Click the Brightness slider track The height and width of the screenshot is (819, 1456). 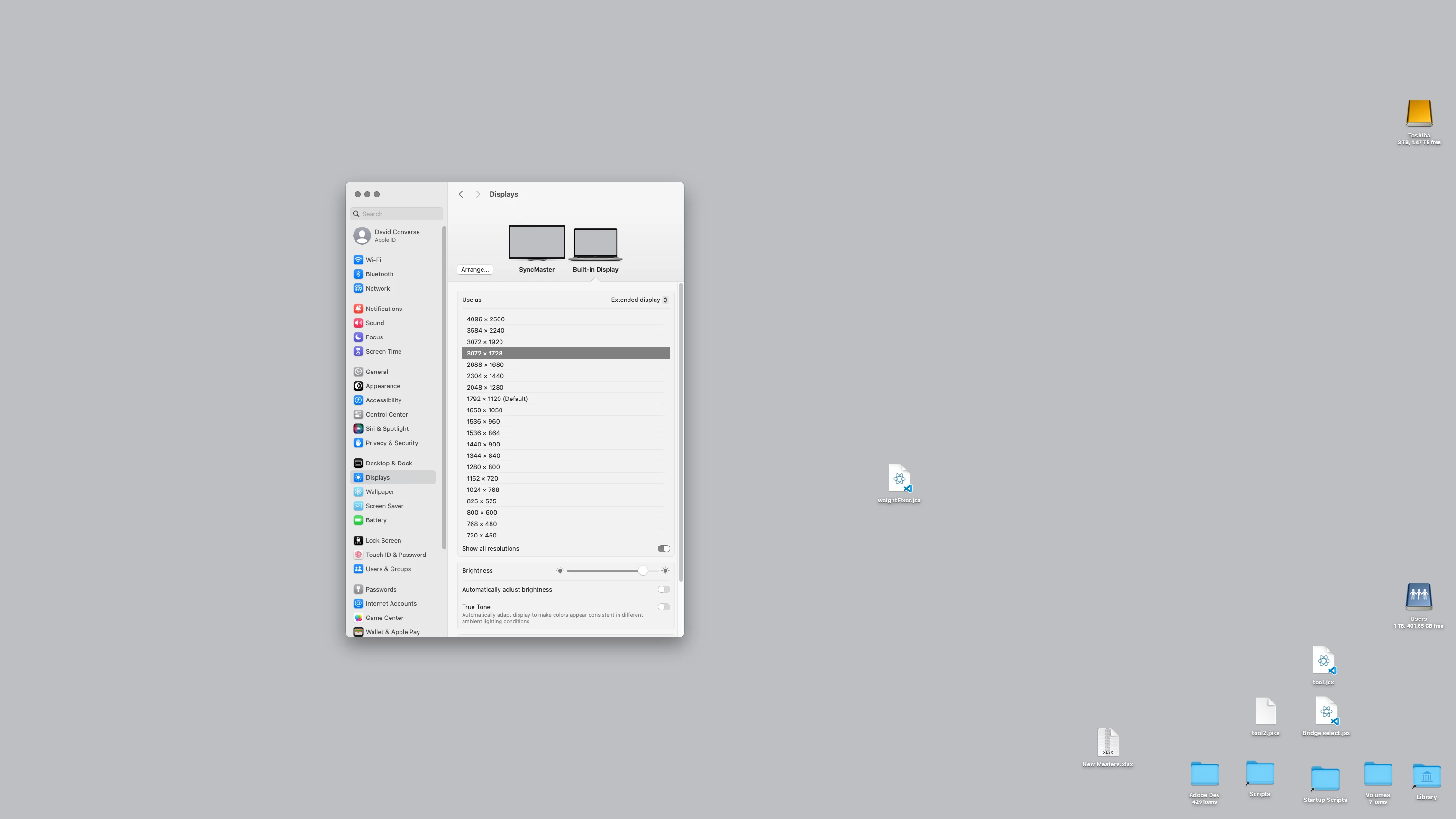[x=605, y=570]
